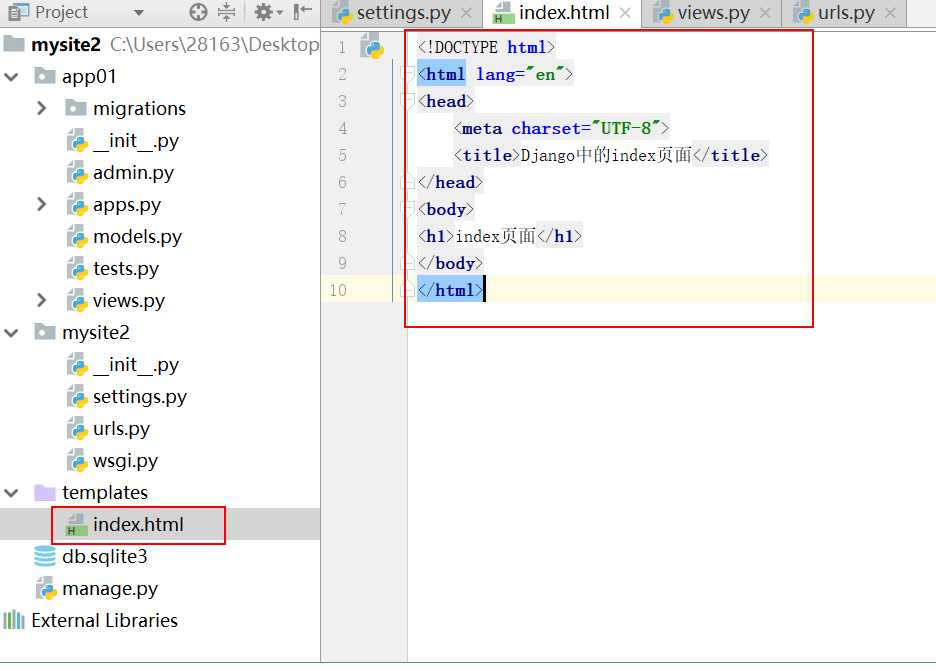The image size is (936, 671).
Task: Fold the html tag at line 2
Action: click(407, 74)
